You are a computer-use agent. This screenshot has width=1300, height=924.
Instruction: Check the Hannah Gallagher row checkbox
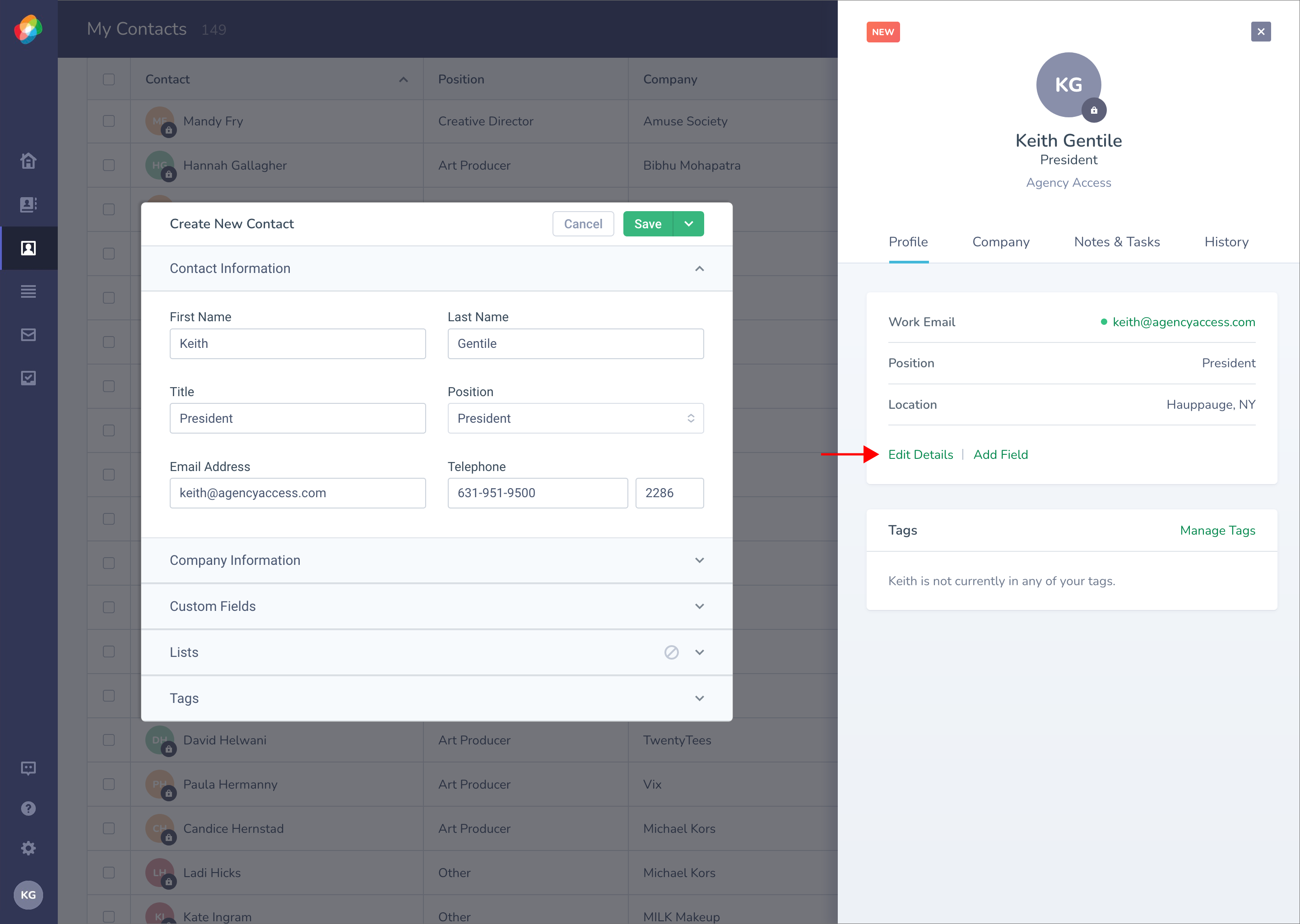109,166
